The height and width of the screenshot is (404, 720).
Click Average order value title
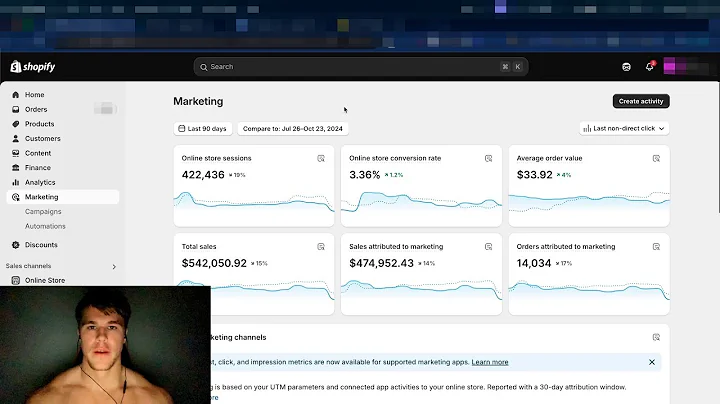tap(549, 158)
